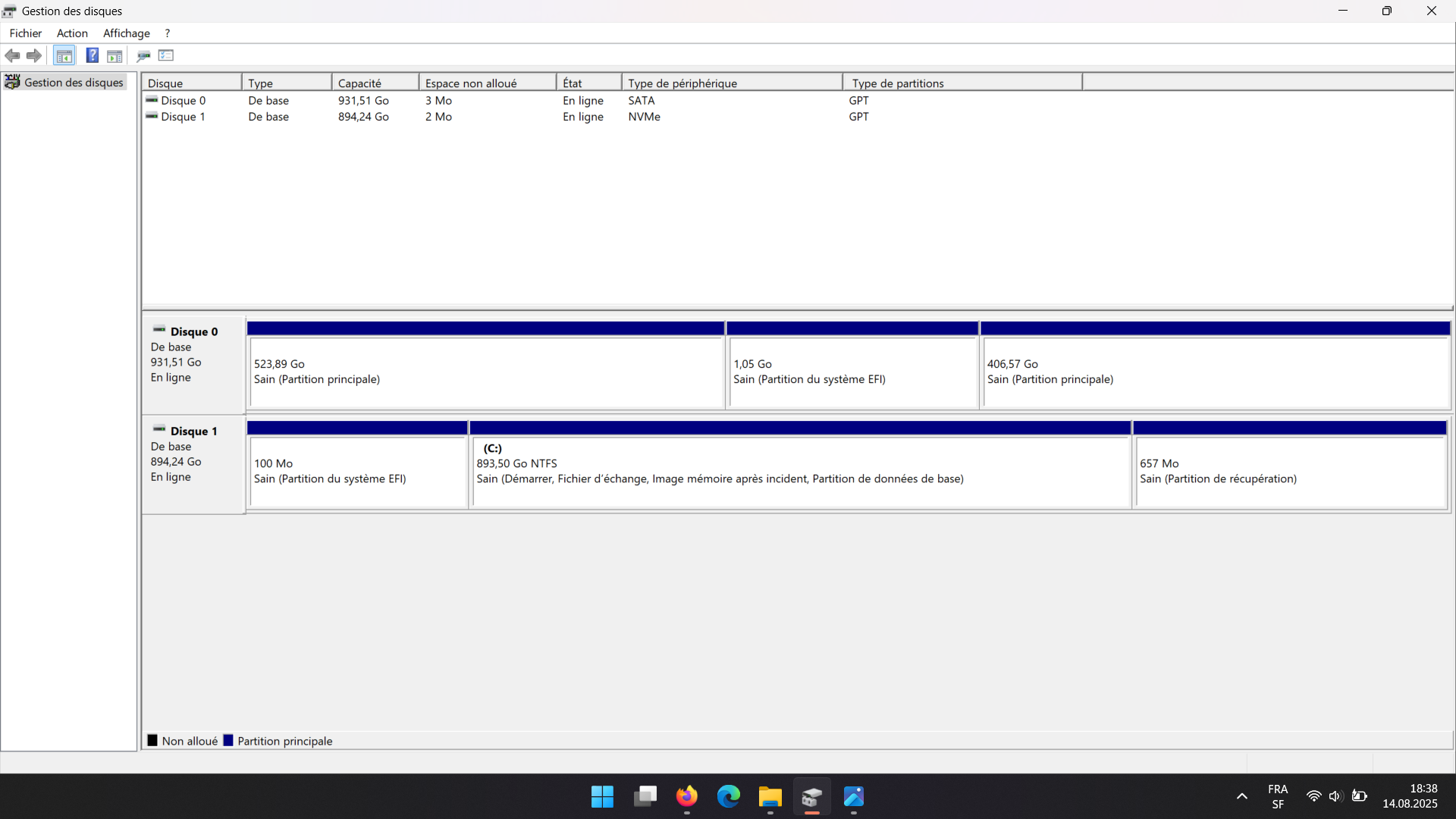Image resolution: width=1456 pixels, height=819 pixels.
Task: Sort by Type de périphérique column header
Action: (x=733, y=83)
